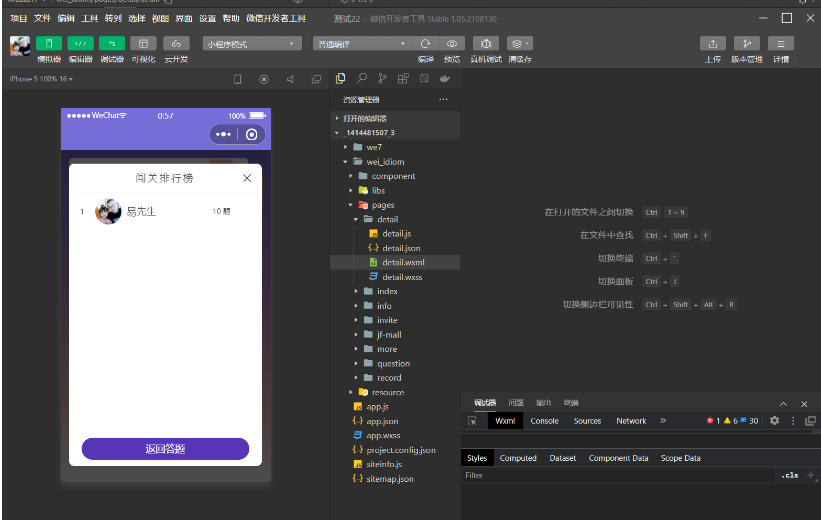
Task: Click the Upload icon
Action: pos(713,43)
